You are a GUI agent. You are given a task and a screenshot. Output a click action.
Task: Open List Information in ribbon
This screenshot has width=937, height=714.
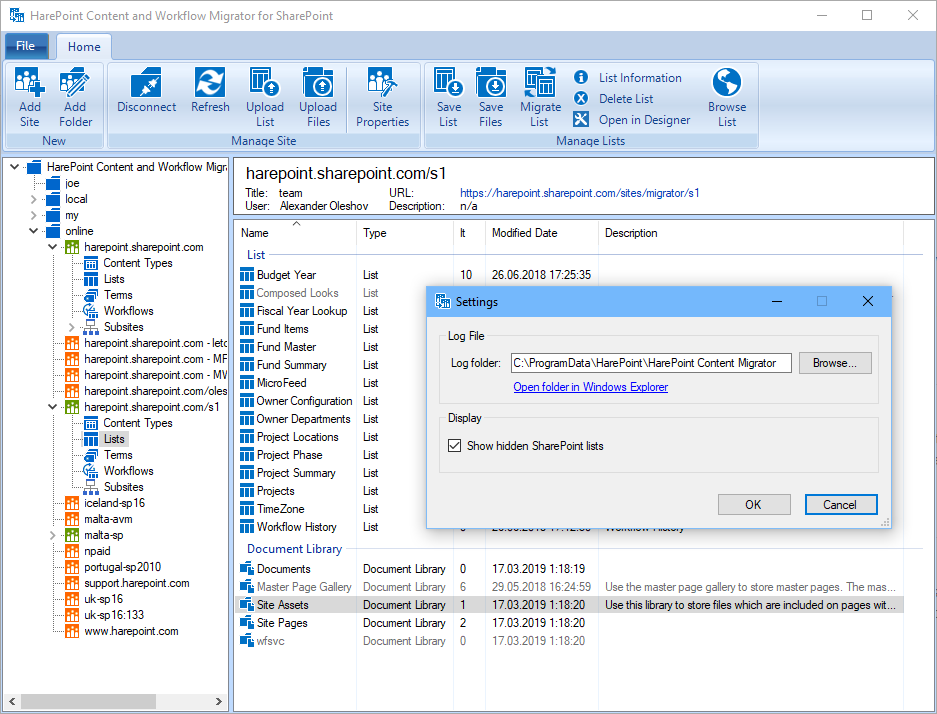(x=627, y=78)
